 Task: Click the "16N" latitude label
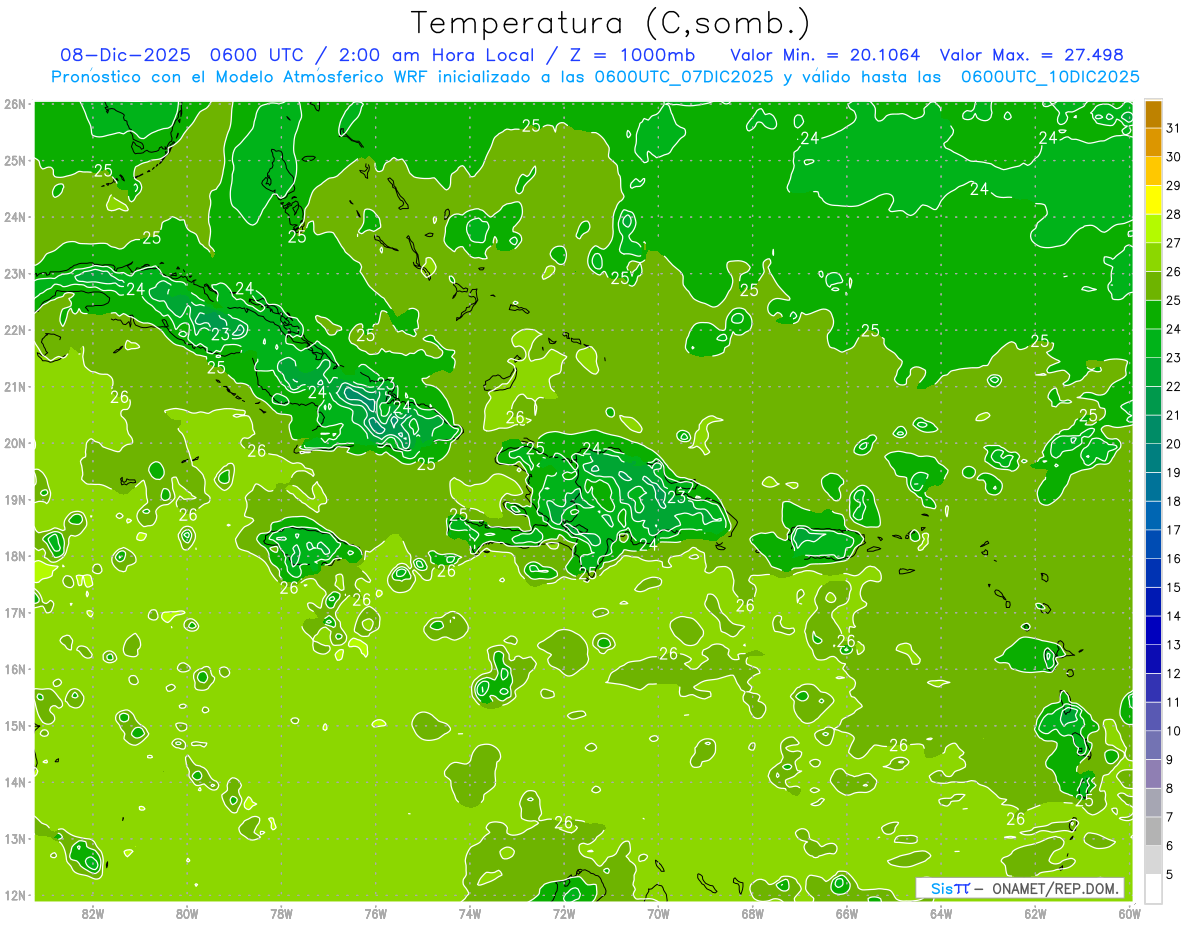[x=15, y=669]
